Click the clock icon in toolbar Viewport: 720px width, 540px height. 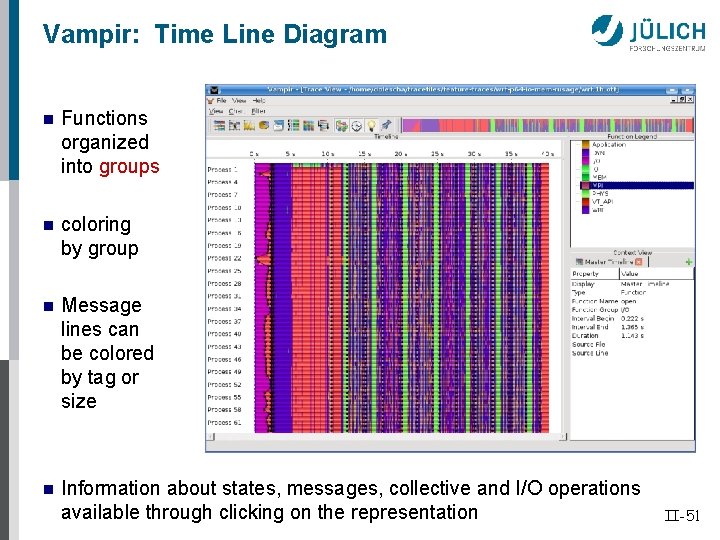(356, 125)
